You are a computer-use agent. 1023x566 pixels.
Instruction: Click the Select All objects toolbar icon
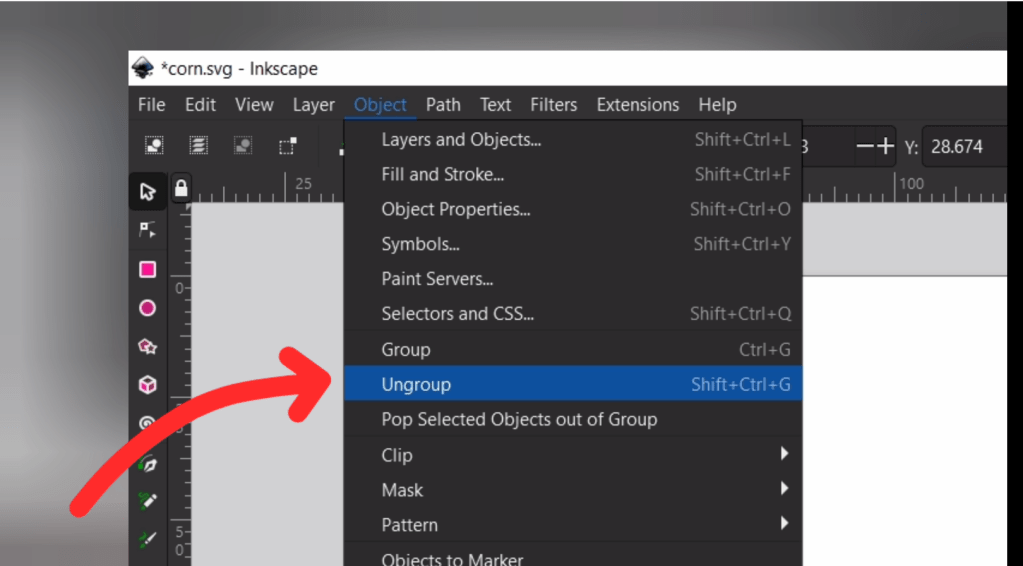(x=154, y=145)
